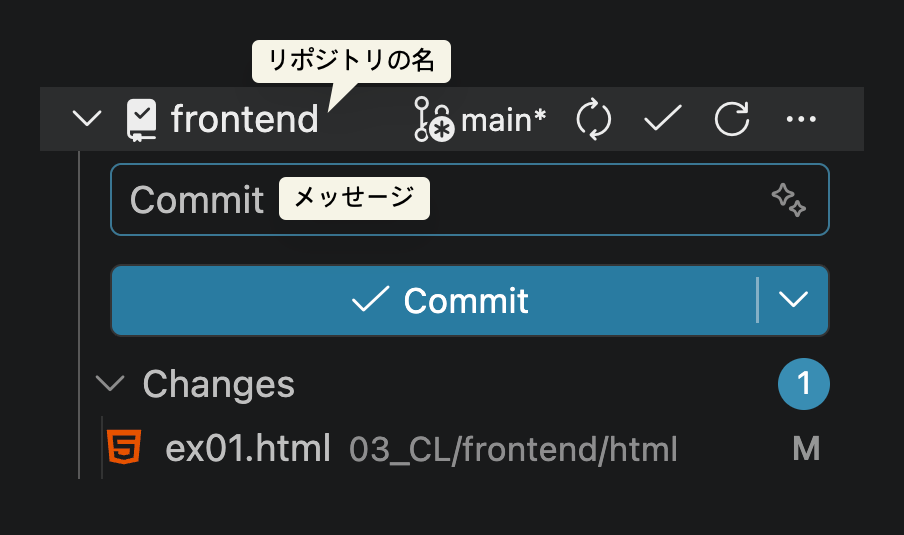Open the More Actions ellipsis menu
Image resolution: width=904 pixels, height=535 pixels.
(801, 119)
